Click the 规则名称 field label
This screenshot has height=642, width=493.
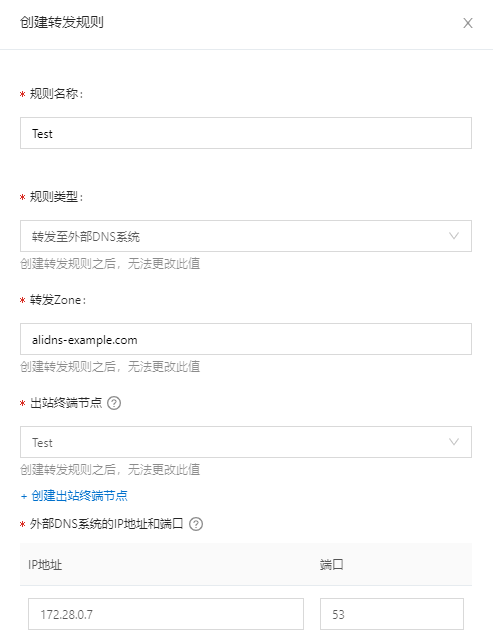click(x=56, y=94)
